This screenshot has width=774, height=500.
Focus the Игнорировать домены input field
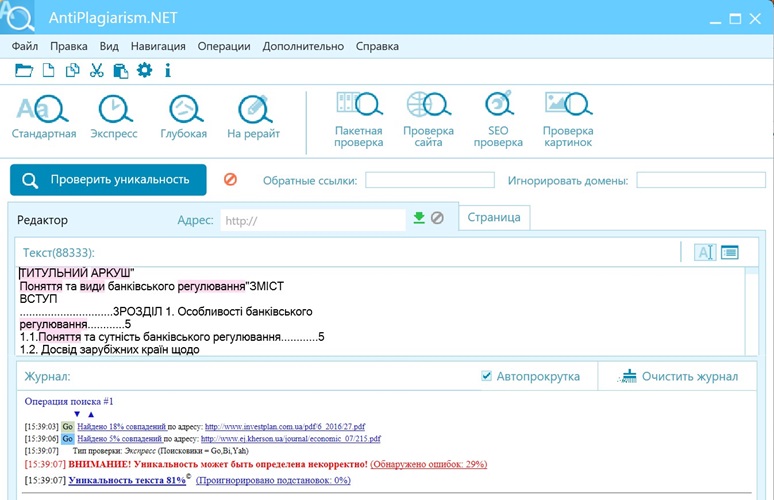[x=701, y=180]
